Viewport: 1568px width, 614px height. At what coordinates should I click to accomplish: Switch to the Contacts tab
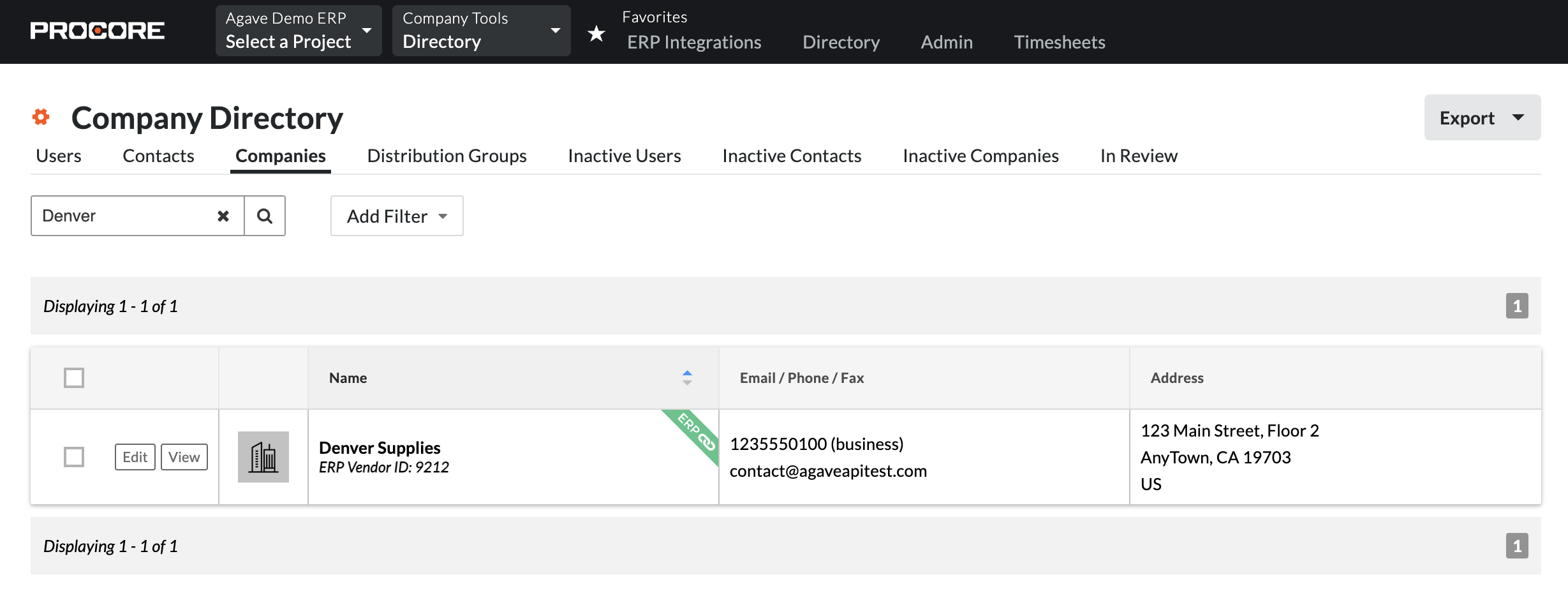(x=158, y=156)
